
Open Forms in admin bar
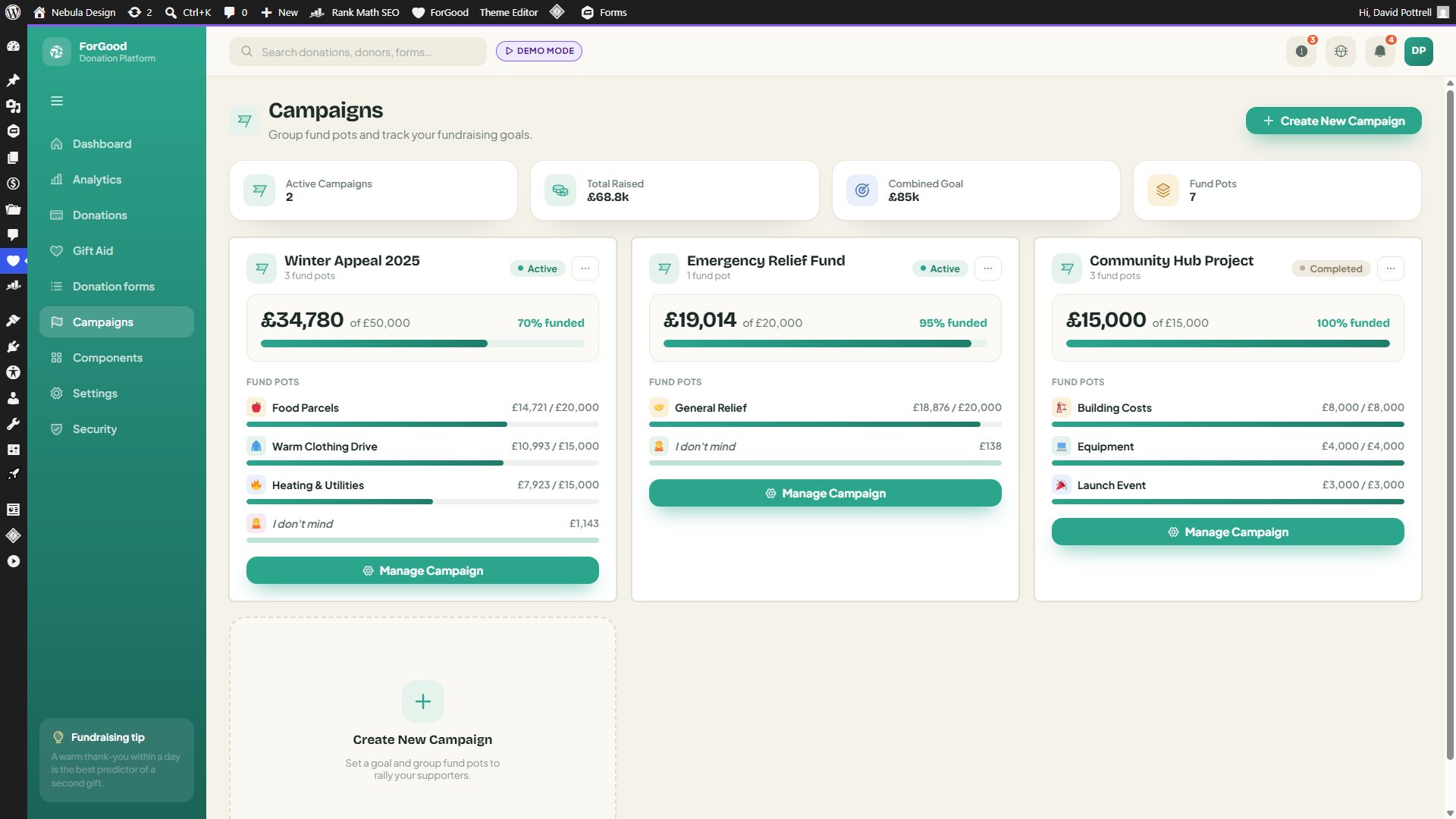[604, 12]
